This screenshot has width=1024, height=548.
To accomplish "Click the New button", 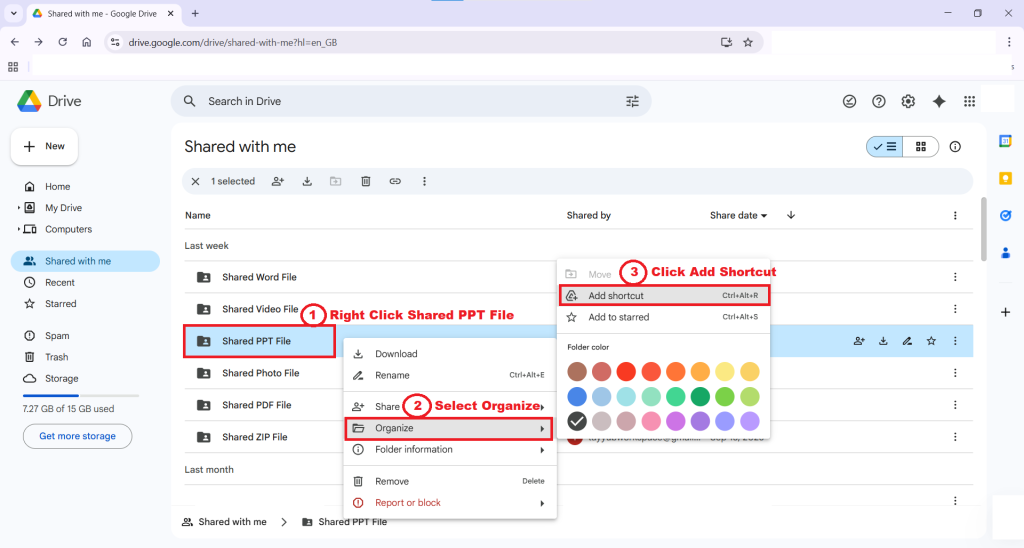I will [x=44, y=146].
